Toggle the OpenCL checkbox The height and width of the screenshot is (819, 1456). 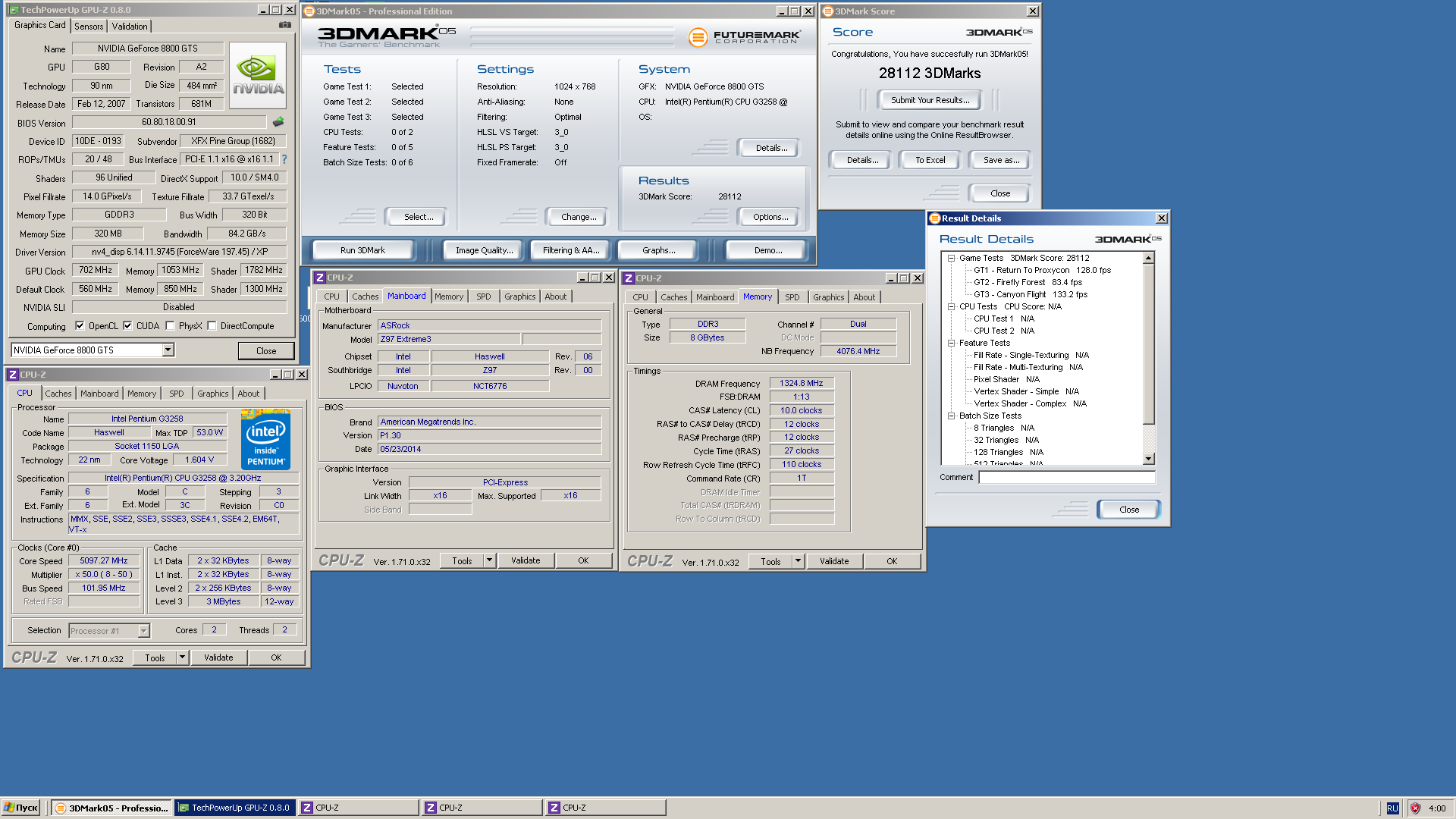pos(80,326)
